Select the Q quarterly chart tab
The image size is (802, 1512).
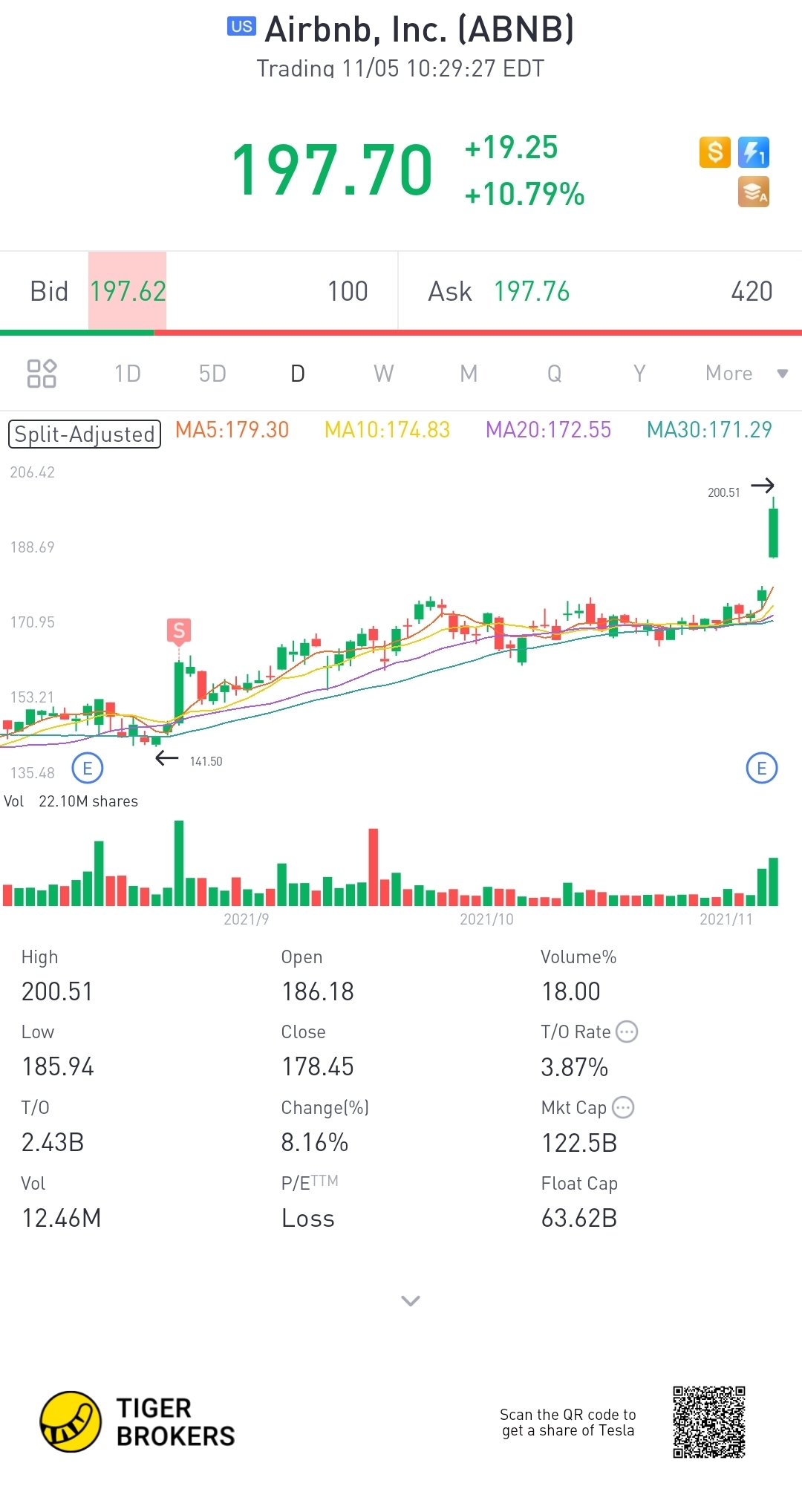(x=554, y=374)
